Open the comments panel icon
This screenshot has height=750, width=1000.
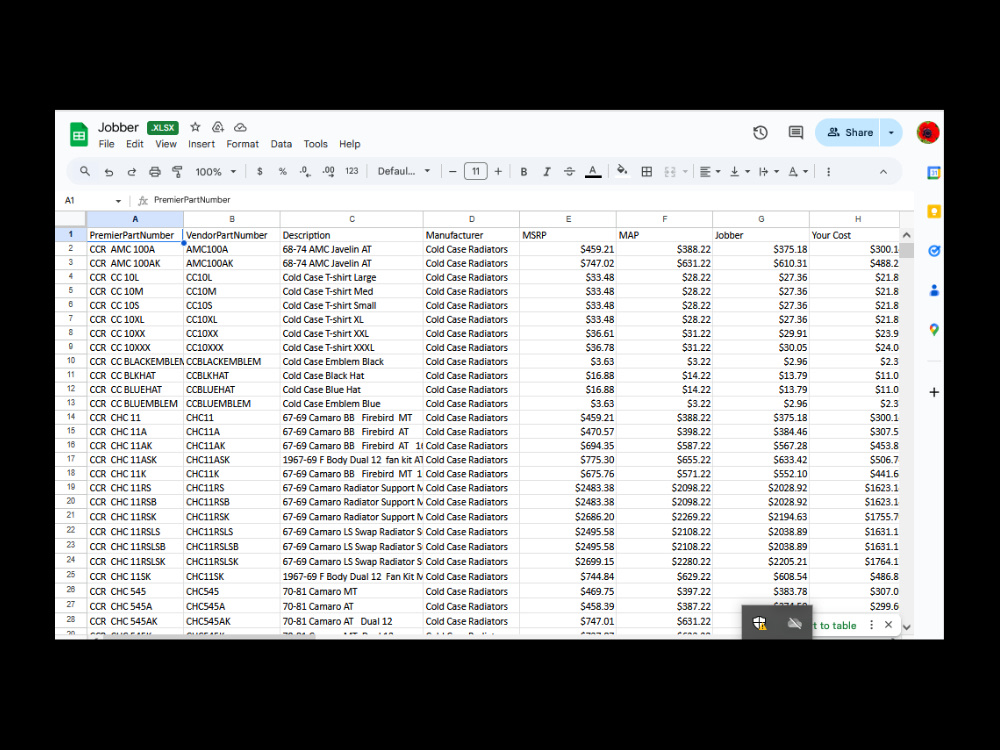point(795,133)
